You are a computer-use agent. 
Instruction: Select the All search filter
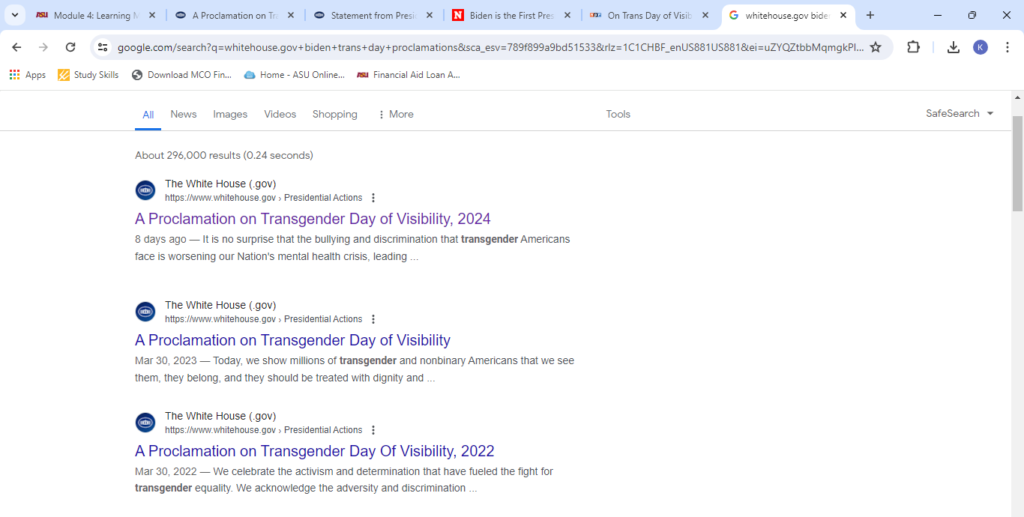click(148, 114)
